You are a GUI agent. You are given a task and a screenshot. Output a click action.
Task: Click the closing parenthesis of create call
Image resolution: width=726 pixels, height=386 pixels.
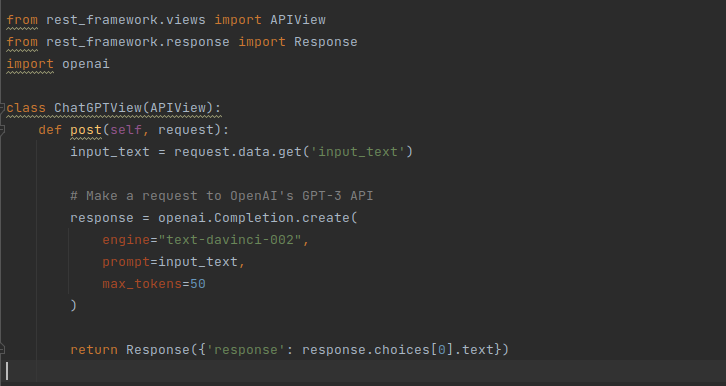click(x=73, y=305)
